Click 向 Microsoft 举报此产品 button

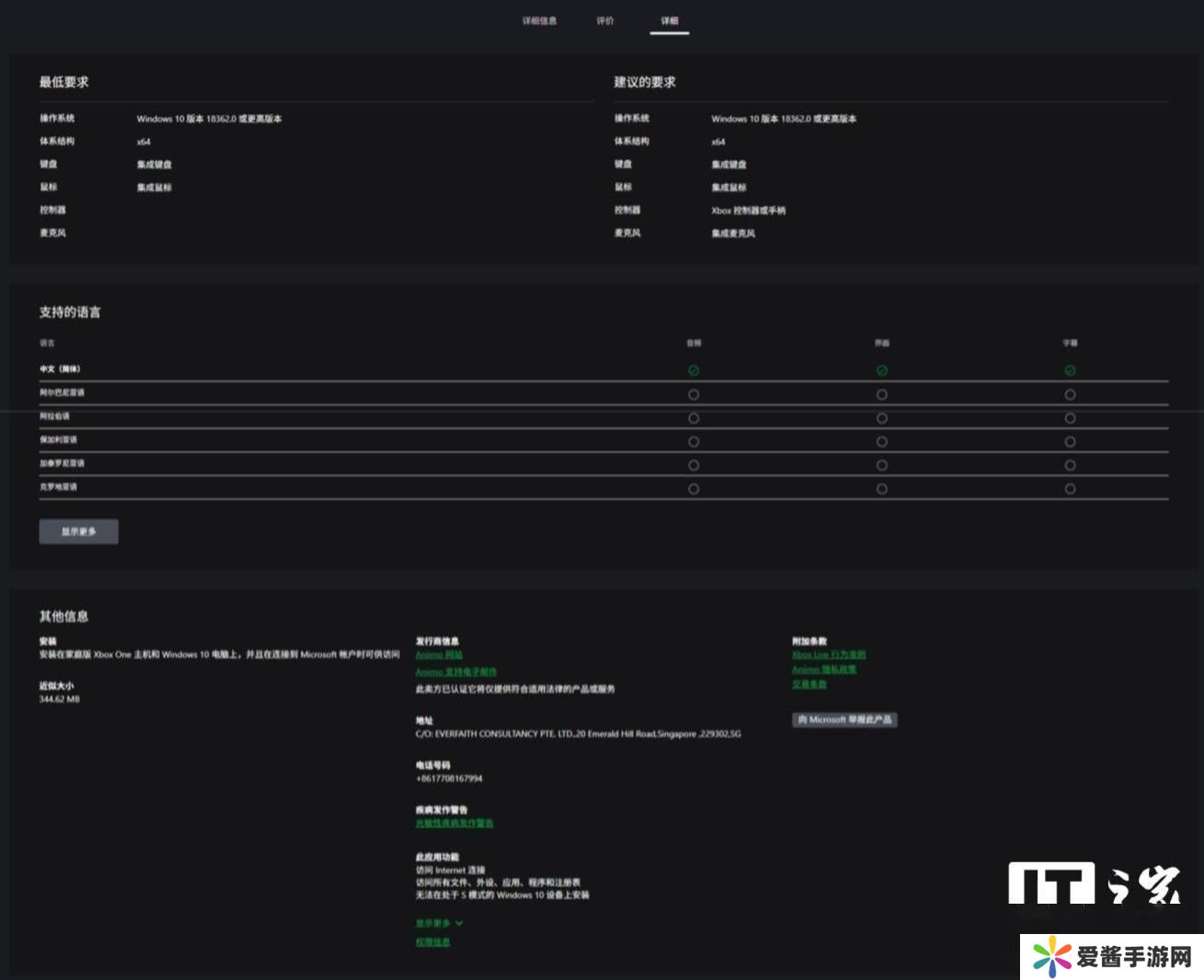click(844, 720)
